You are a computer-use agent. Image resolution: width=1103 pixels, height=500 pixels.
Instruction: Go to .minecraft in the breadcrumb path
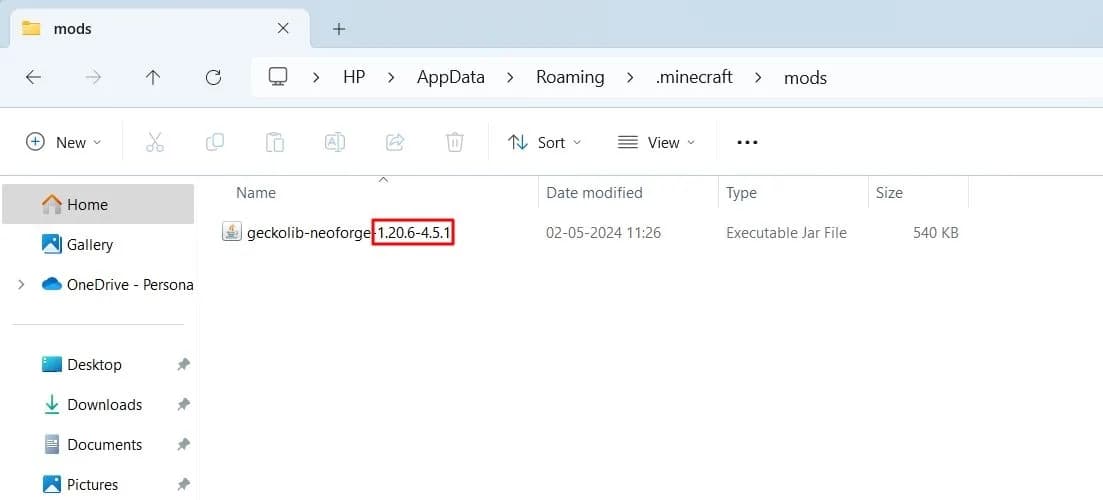coord(694,77)
